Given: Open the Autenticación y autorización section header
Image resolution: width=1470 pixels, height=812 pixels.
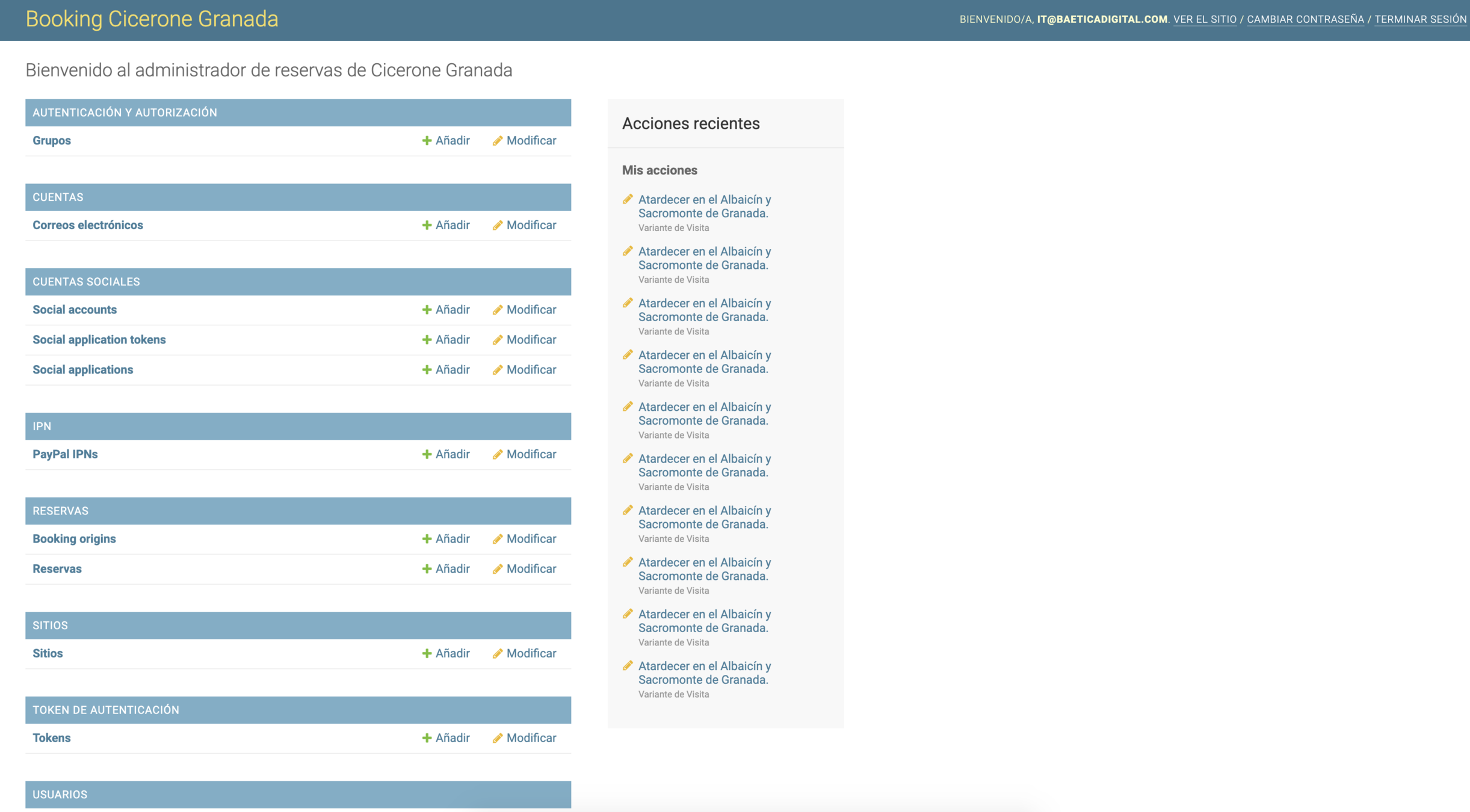Looking at the screenshot, I should click(125, 112).
